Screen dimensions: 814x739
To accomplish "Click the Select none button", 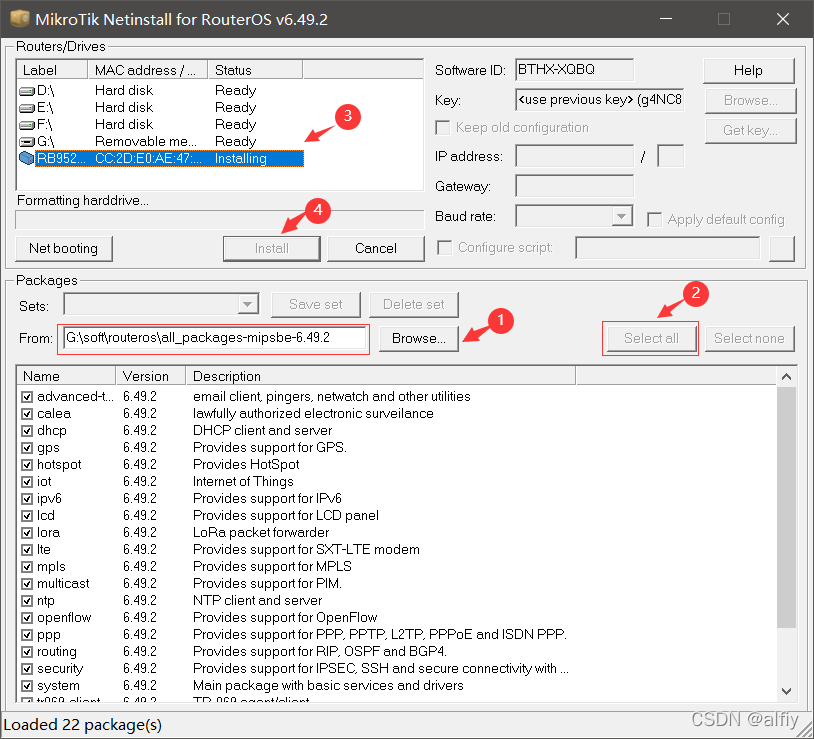I will pos(749,339).
